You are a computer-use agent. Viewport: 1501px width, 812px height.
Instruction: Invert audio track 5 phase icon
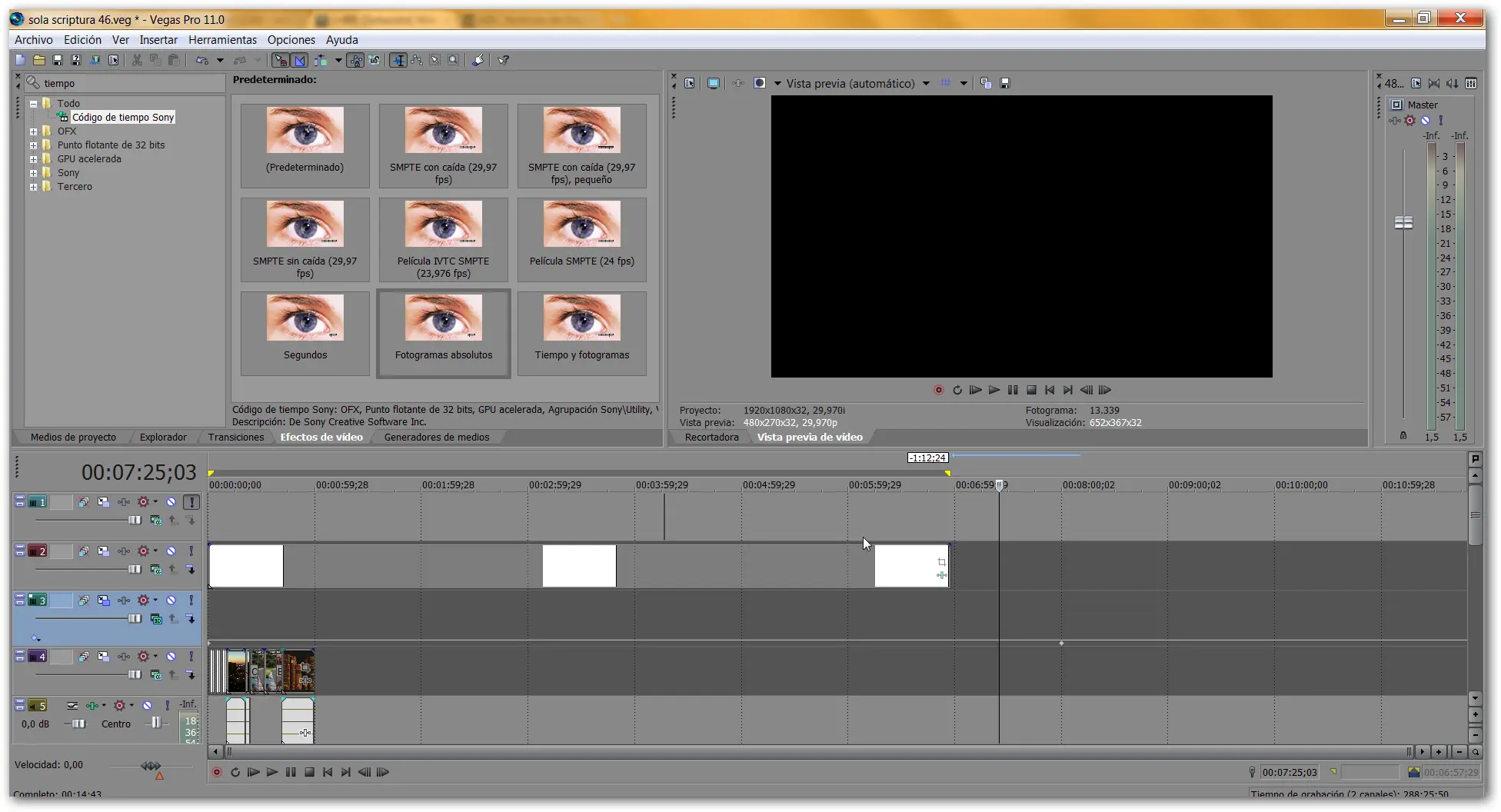(71, 706)
